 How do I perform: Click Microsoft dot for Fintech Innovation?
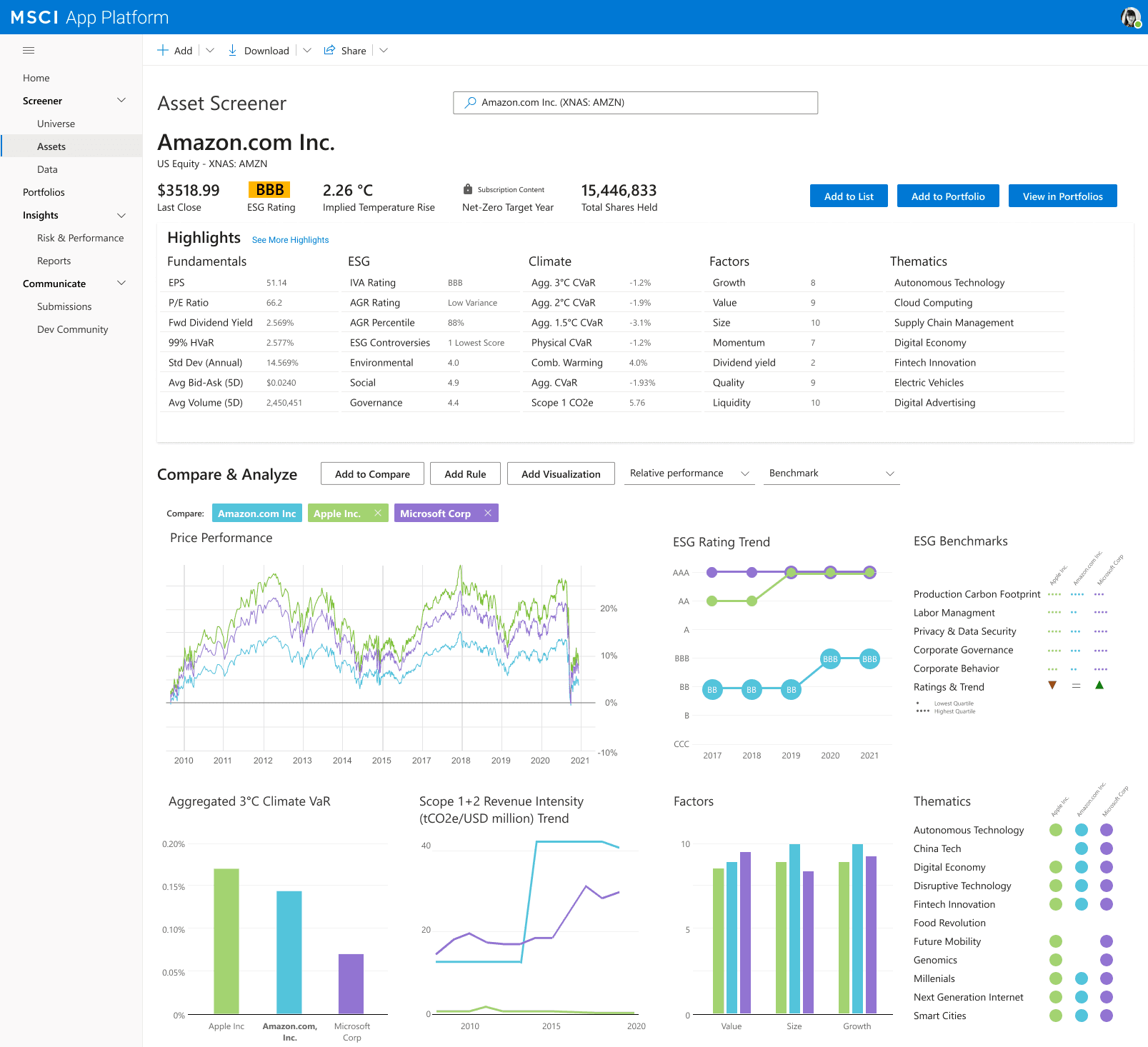tap(1107, 904)
